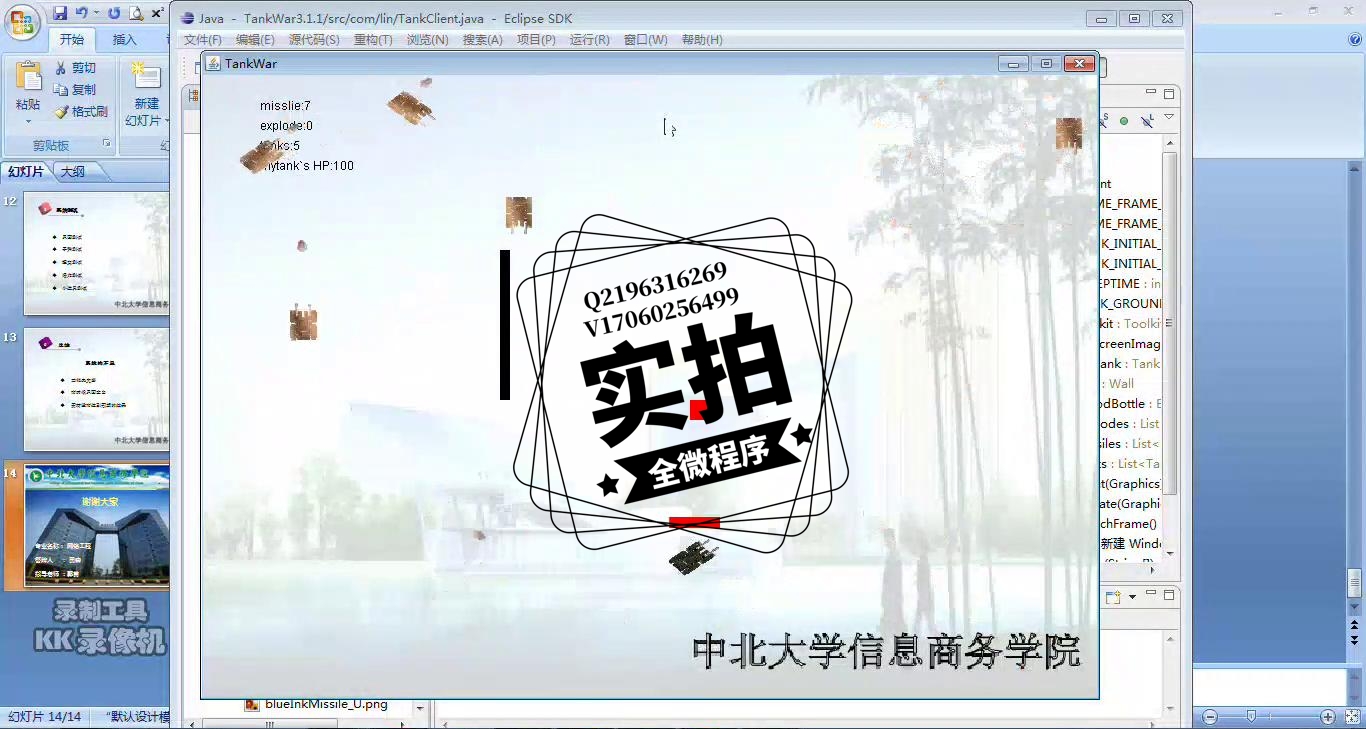The width and height of the screenshot is (1366, 729).
Task: Switch to the 幻灯片 pane tab
Action: pyautogui.click(x=26, y=172)
